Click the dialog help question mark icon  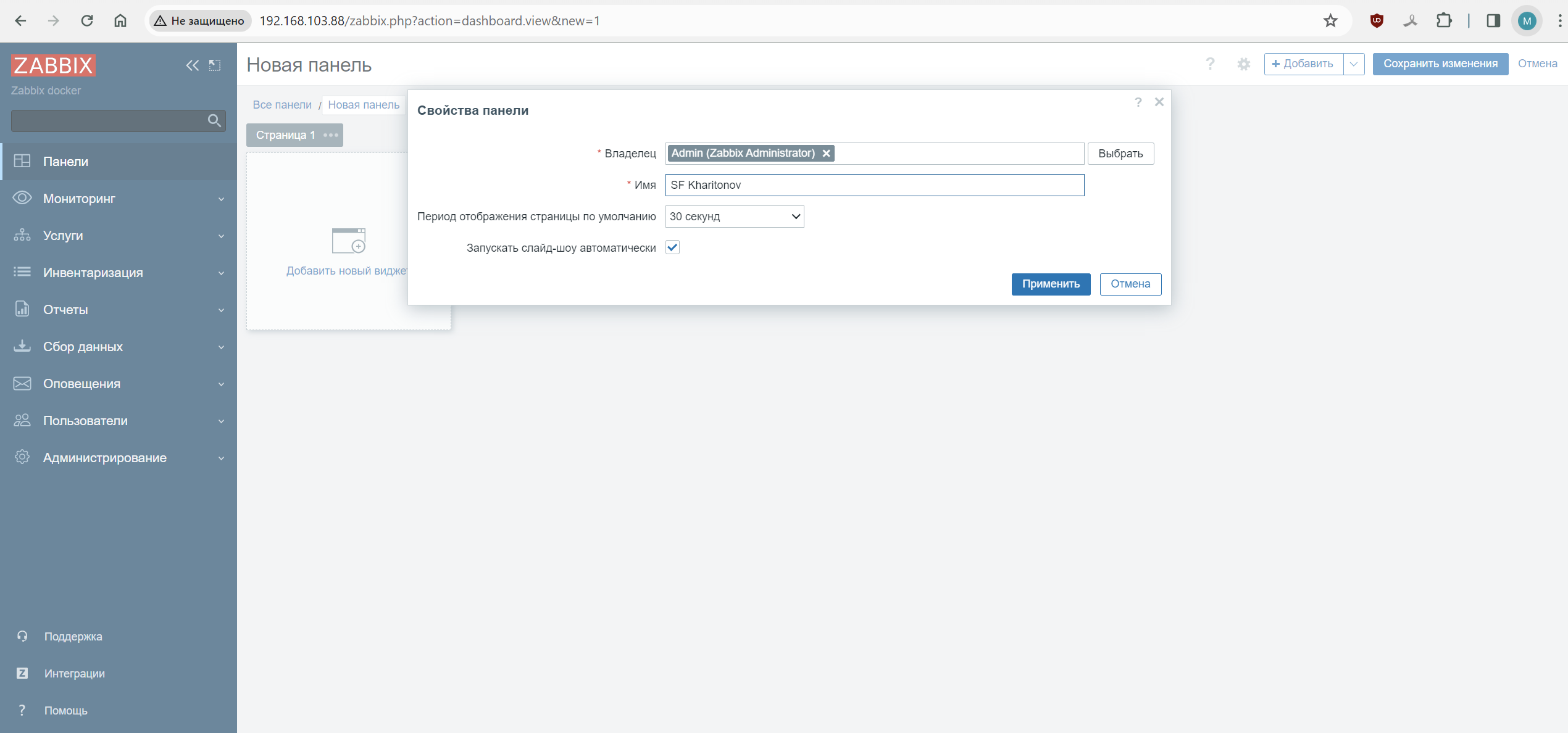tap(1138, 102)
